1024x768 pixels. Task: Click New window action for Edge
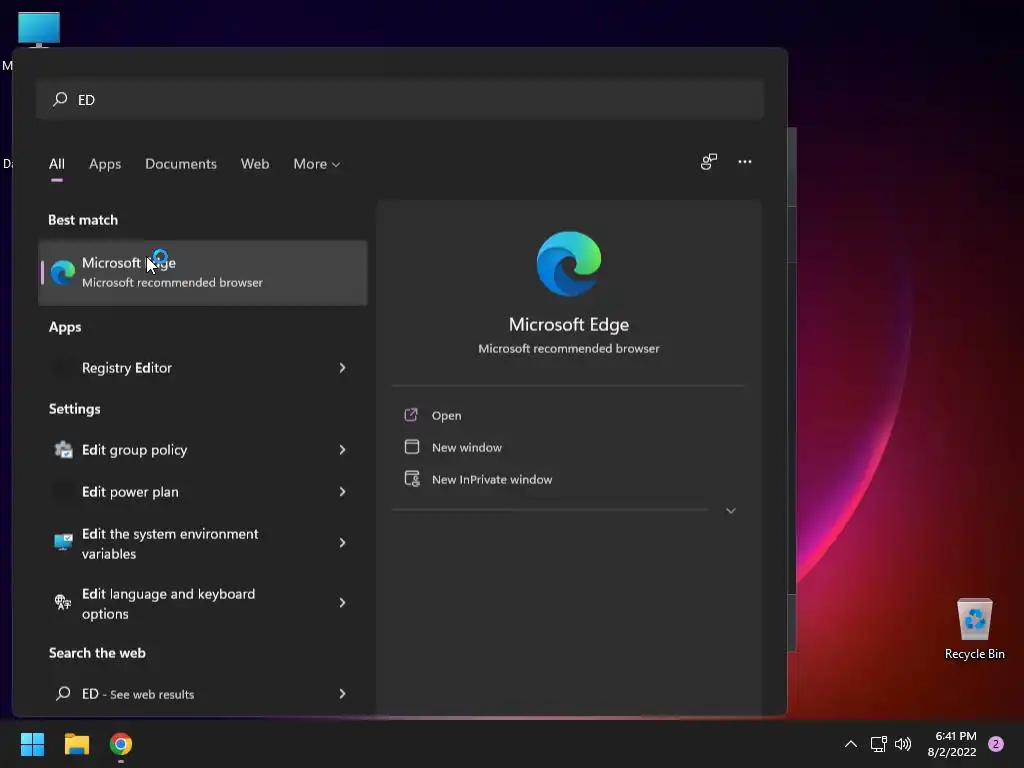coord(467,447)
